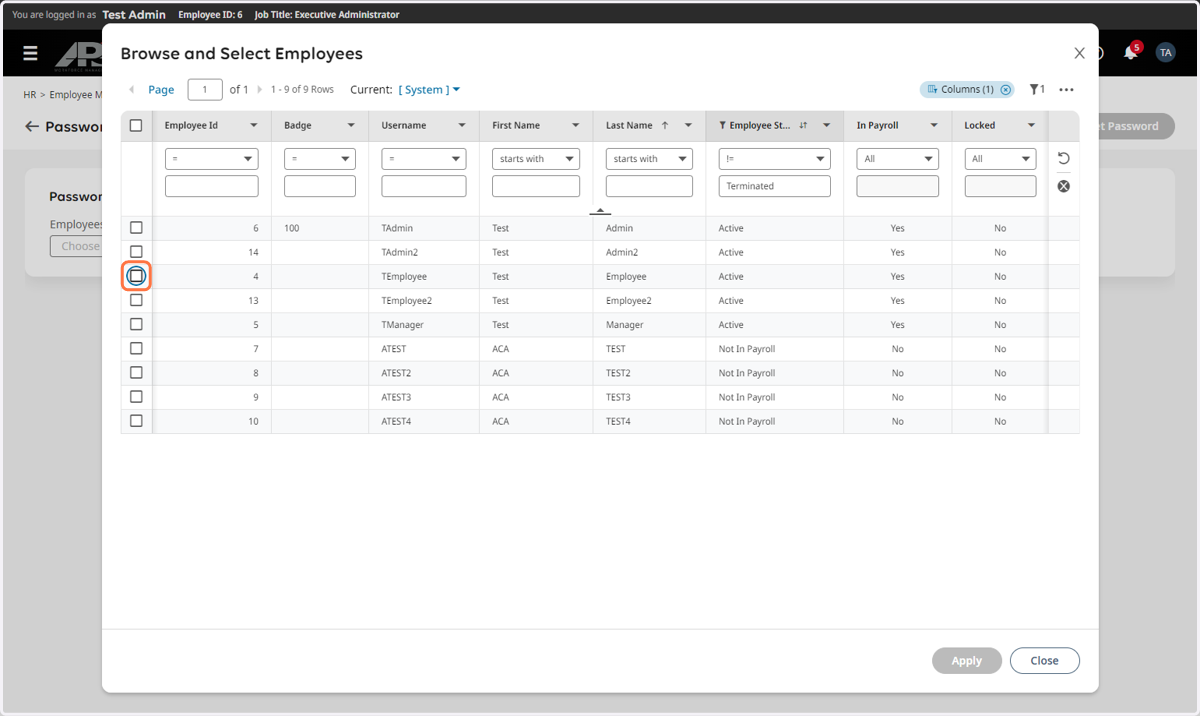Open the Username column menu arrow
The height and width of the screenshot is (716, 1200).
tap(462, 126)
